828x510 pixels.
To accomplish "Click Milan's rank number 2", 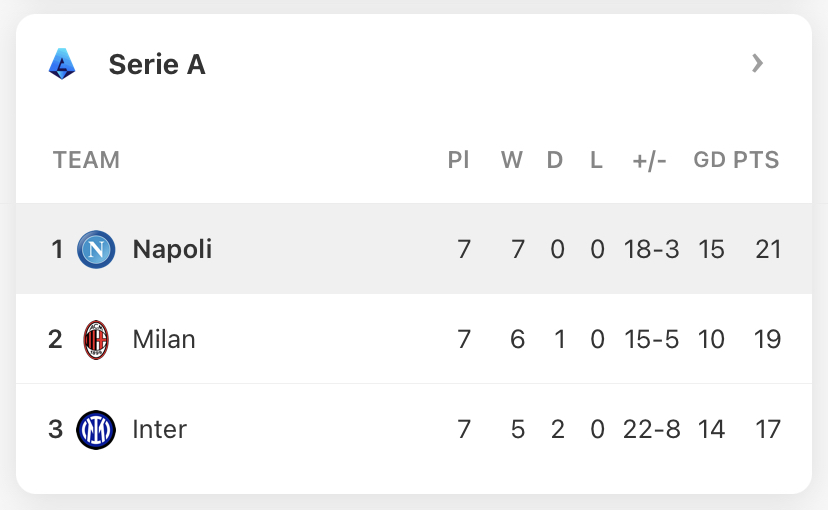I will 55,339.
